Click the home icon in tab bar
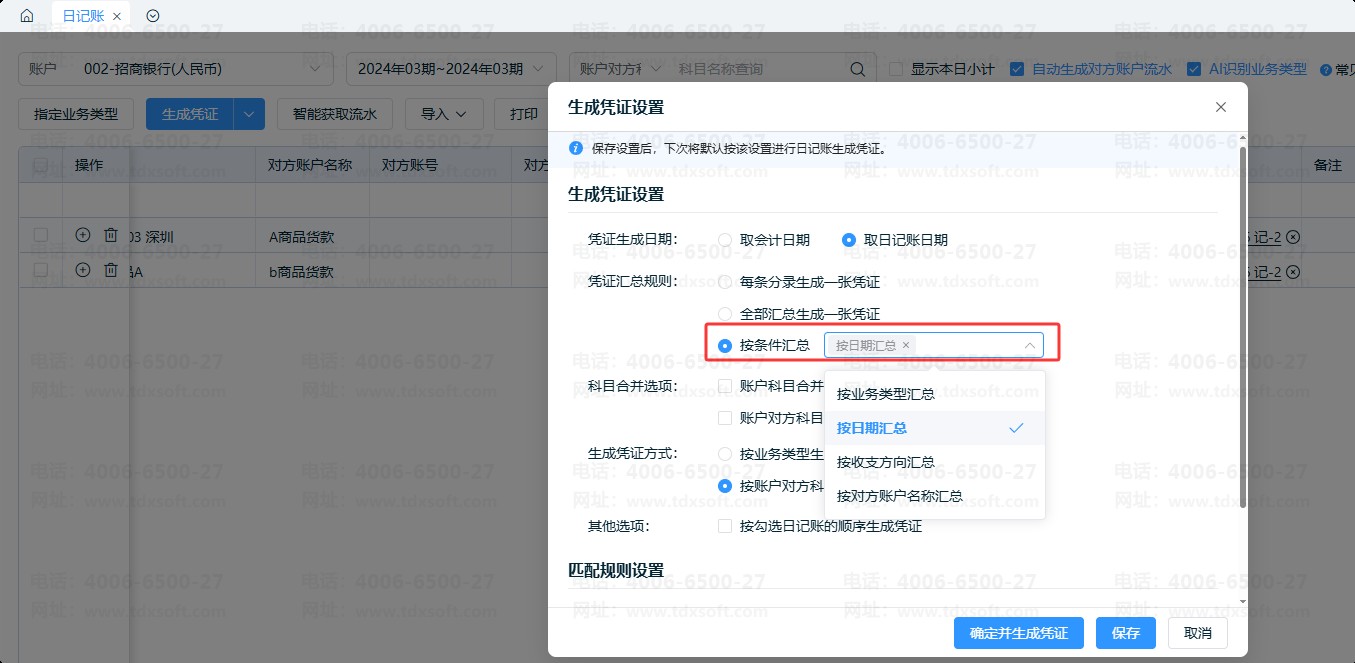The image size is (1355, 663). click(27, 16)
